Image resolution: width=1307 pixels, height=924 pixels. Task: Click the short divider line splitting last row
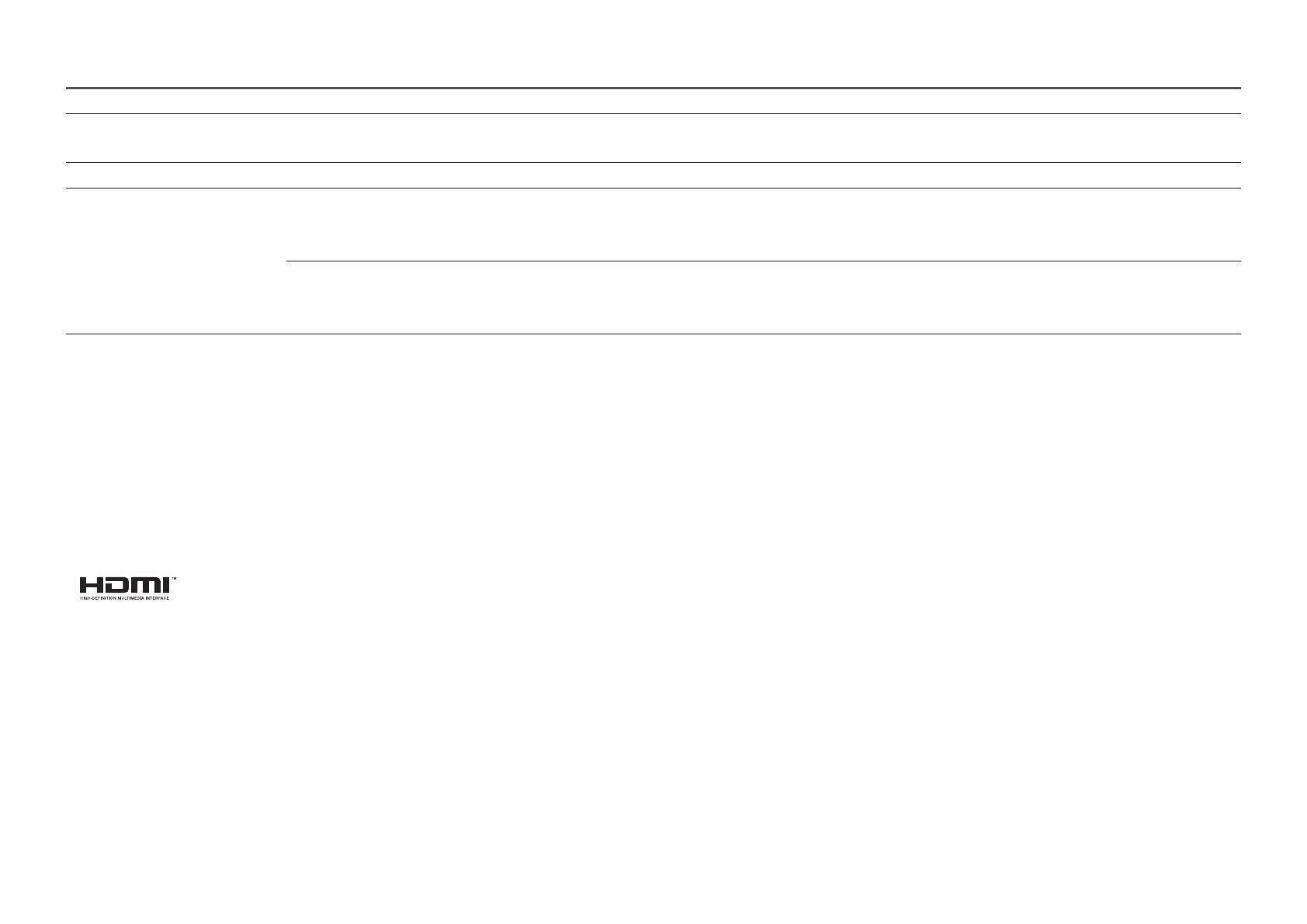point(764,261)
